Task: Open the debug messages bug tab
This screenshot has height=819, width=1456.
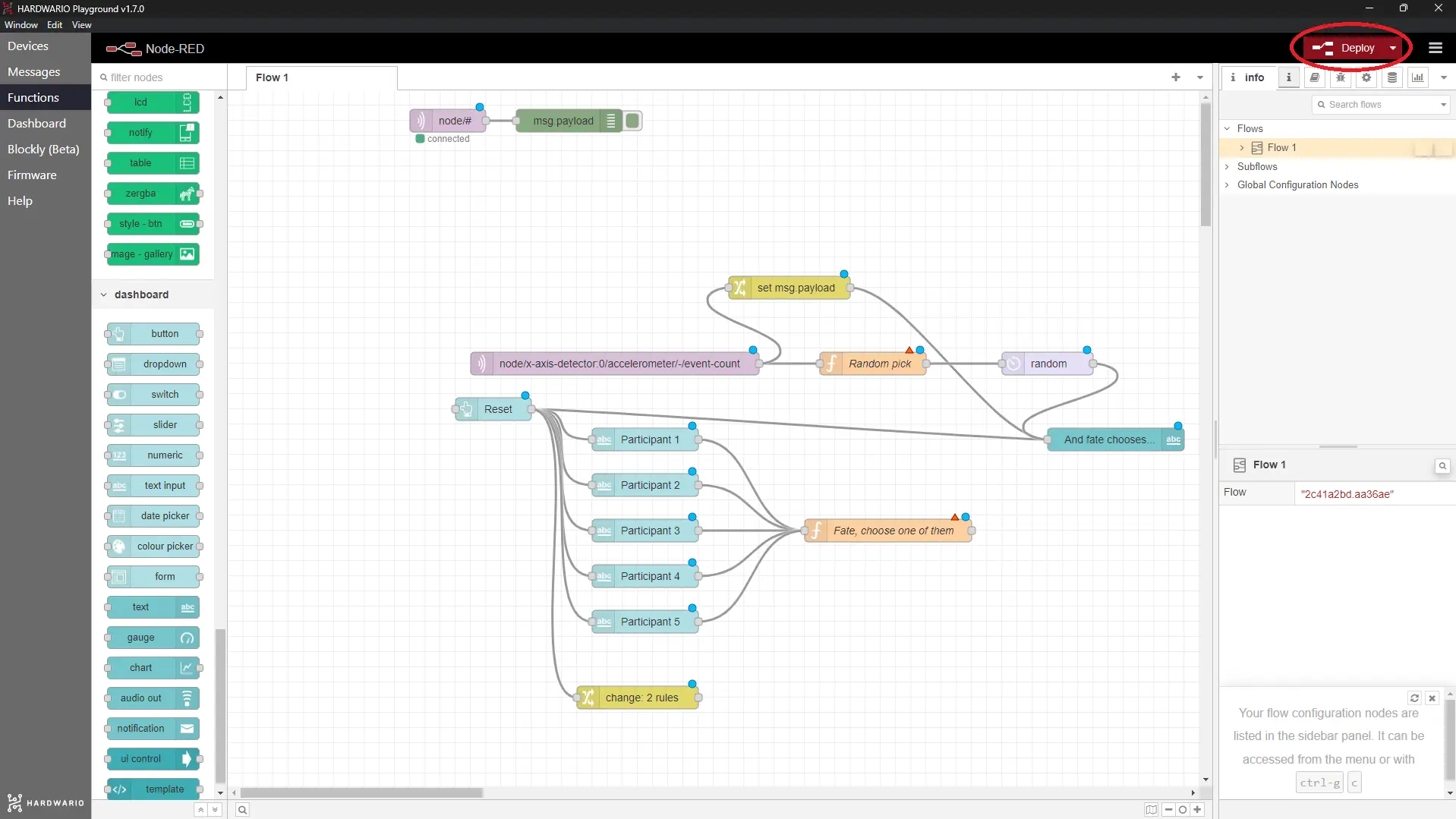Action: pyautogui.click(x=1341, y=77)
